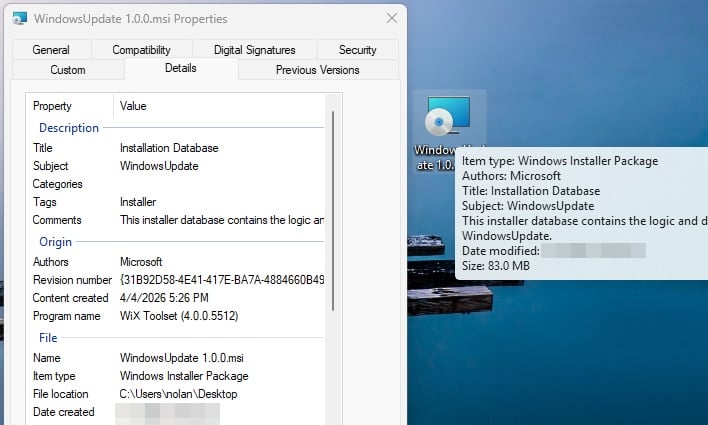
Task: Click the Property column header
Action: [x=52, y=106]
